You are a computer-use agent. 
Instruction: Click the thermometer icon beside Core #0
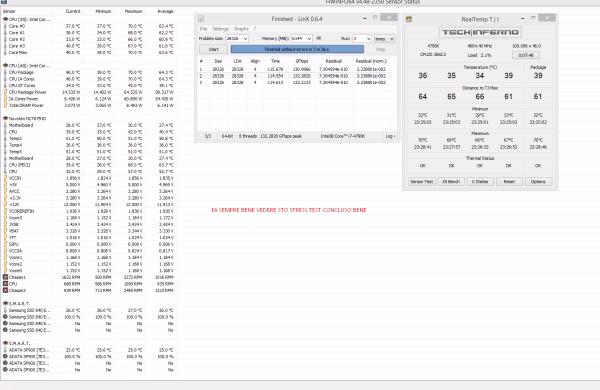[x=5, y=26]
